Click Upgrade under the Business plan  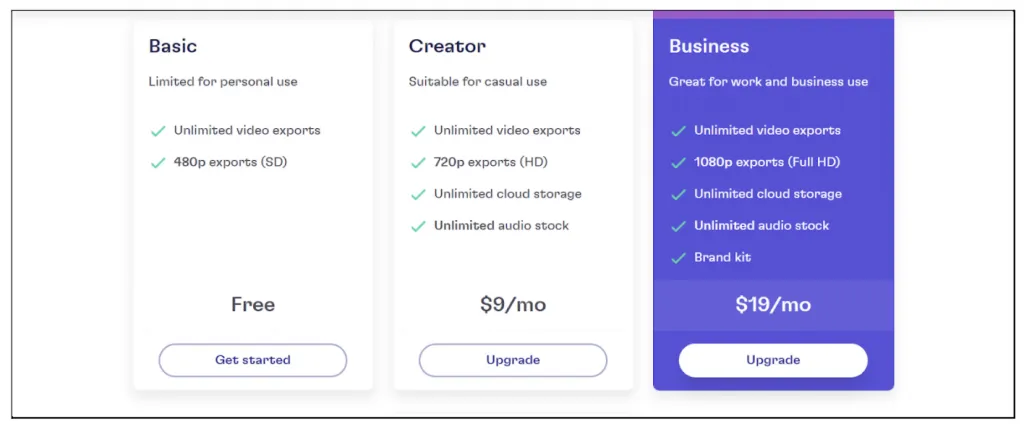(772, 360)
